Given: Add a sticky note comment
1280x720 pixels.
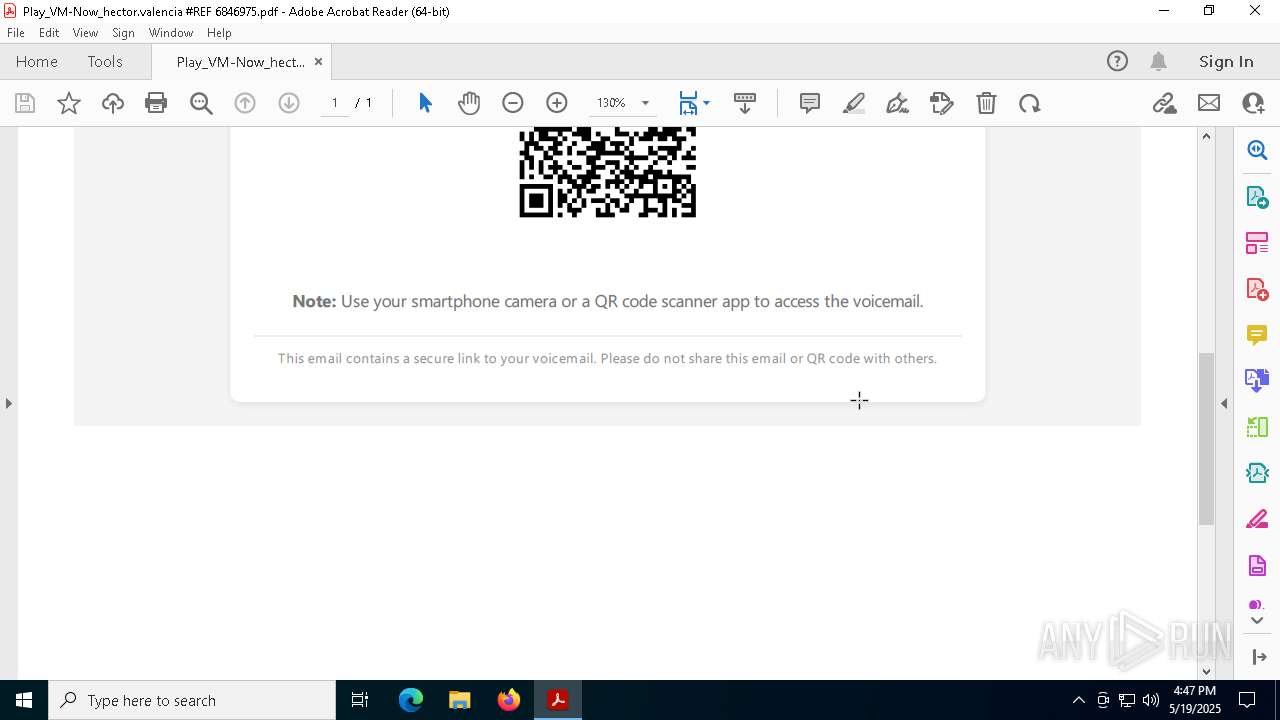Looking at the screenshot, I should 810,103.
